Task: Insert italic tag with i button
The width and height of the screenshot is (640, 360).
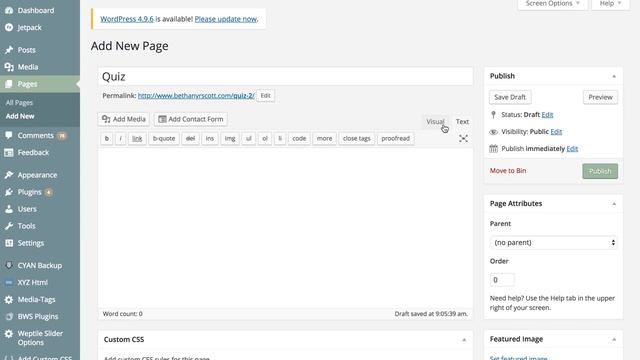Action: pos(120,138)
